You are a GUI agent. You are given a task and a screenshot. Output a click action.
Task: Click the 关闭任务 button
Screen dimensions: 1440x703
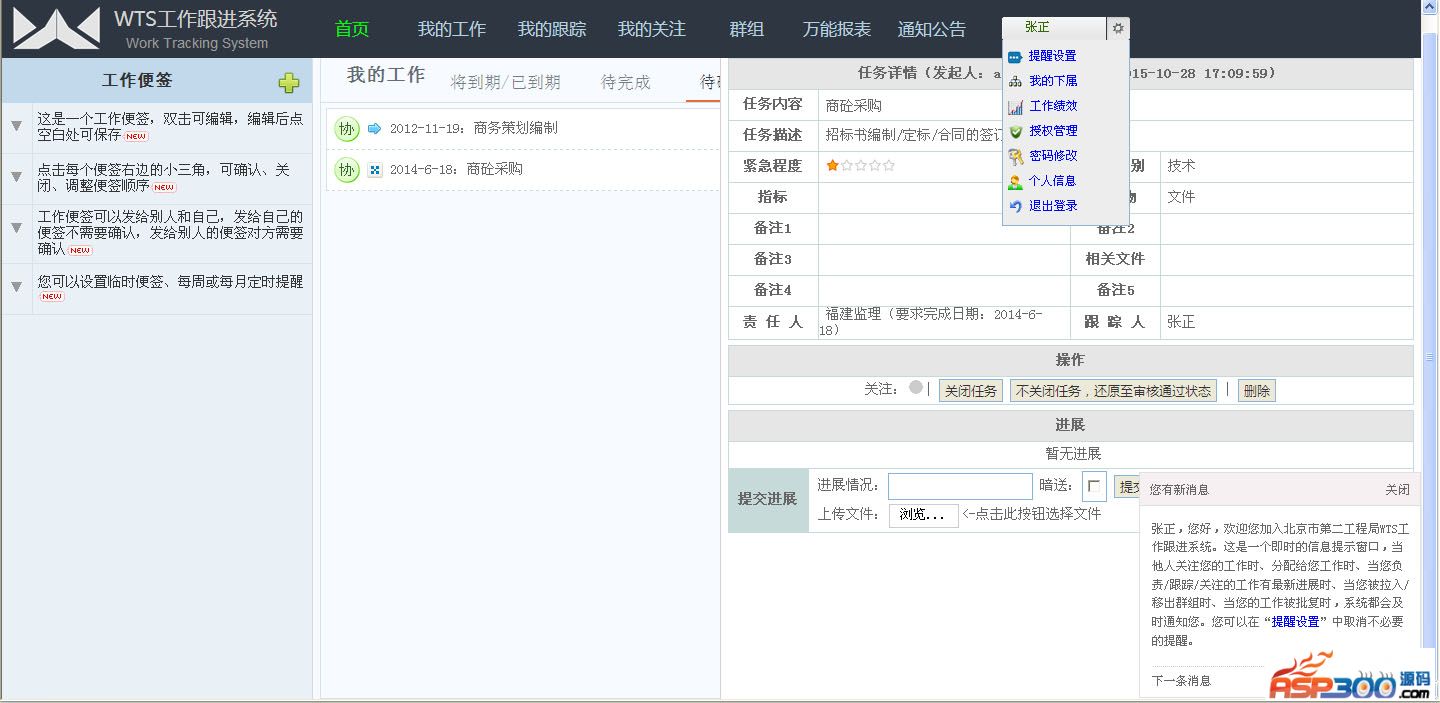tap(971, 391)
